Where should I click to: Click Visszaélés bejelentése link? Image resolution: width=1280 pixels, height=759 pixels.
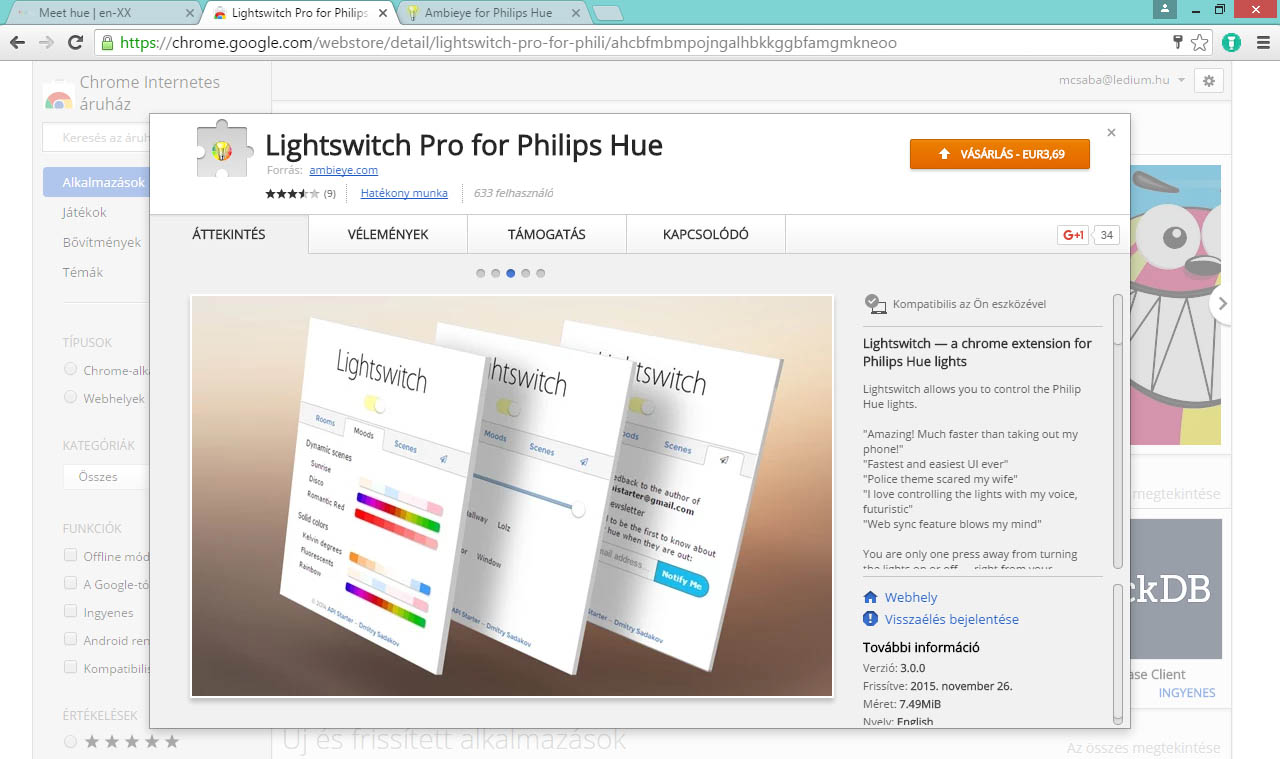(x=952, y=619)
